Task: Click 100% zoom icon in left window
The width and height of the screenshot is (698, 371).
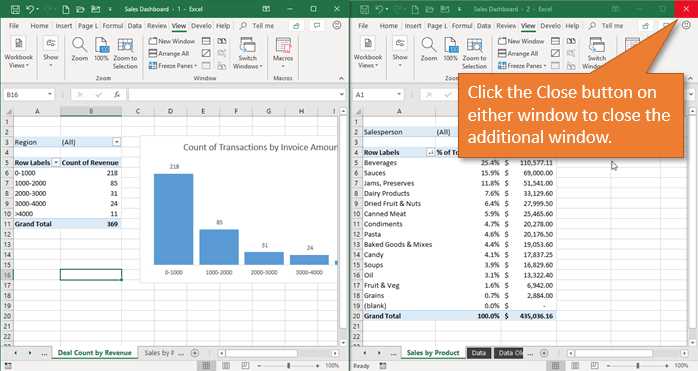Action: point(101,49)
